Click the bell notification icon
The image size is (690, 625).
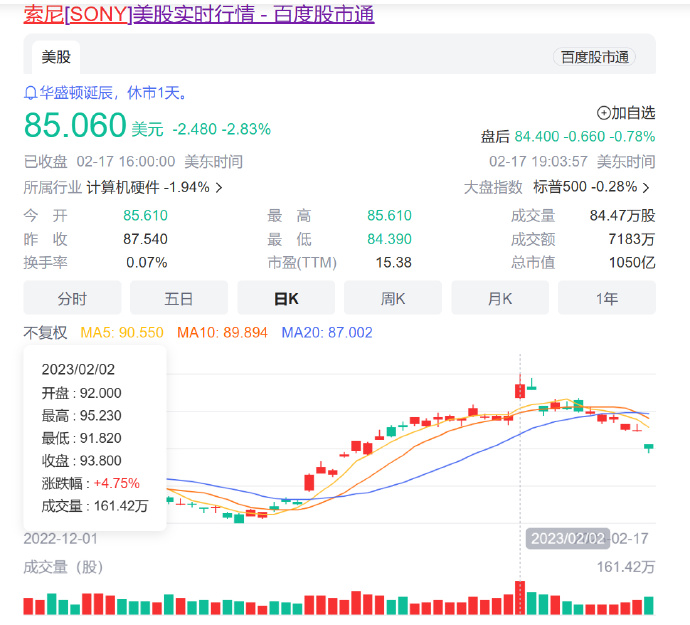click(x=30, y=93)
